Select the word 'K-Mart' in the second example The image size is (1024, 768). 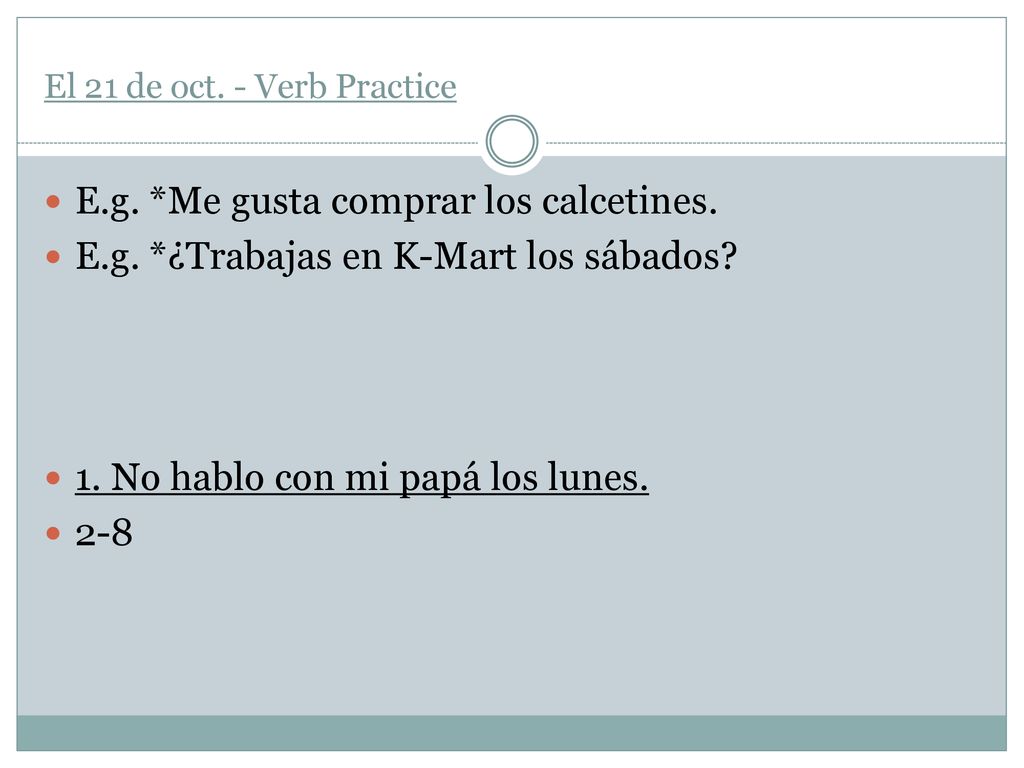point(455,256)
